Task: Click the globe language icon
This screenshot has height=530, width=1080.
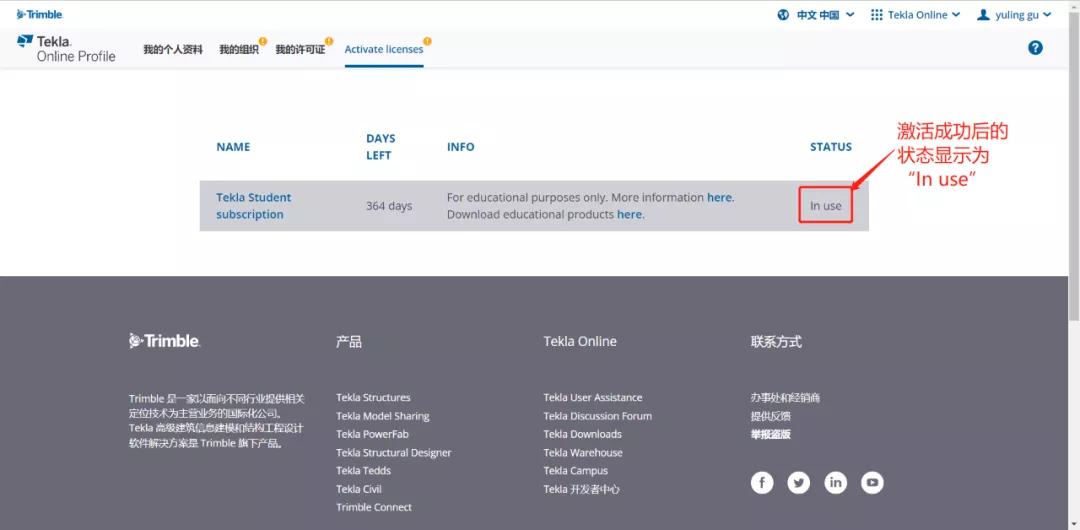Action: [783, 14]
